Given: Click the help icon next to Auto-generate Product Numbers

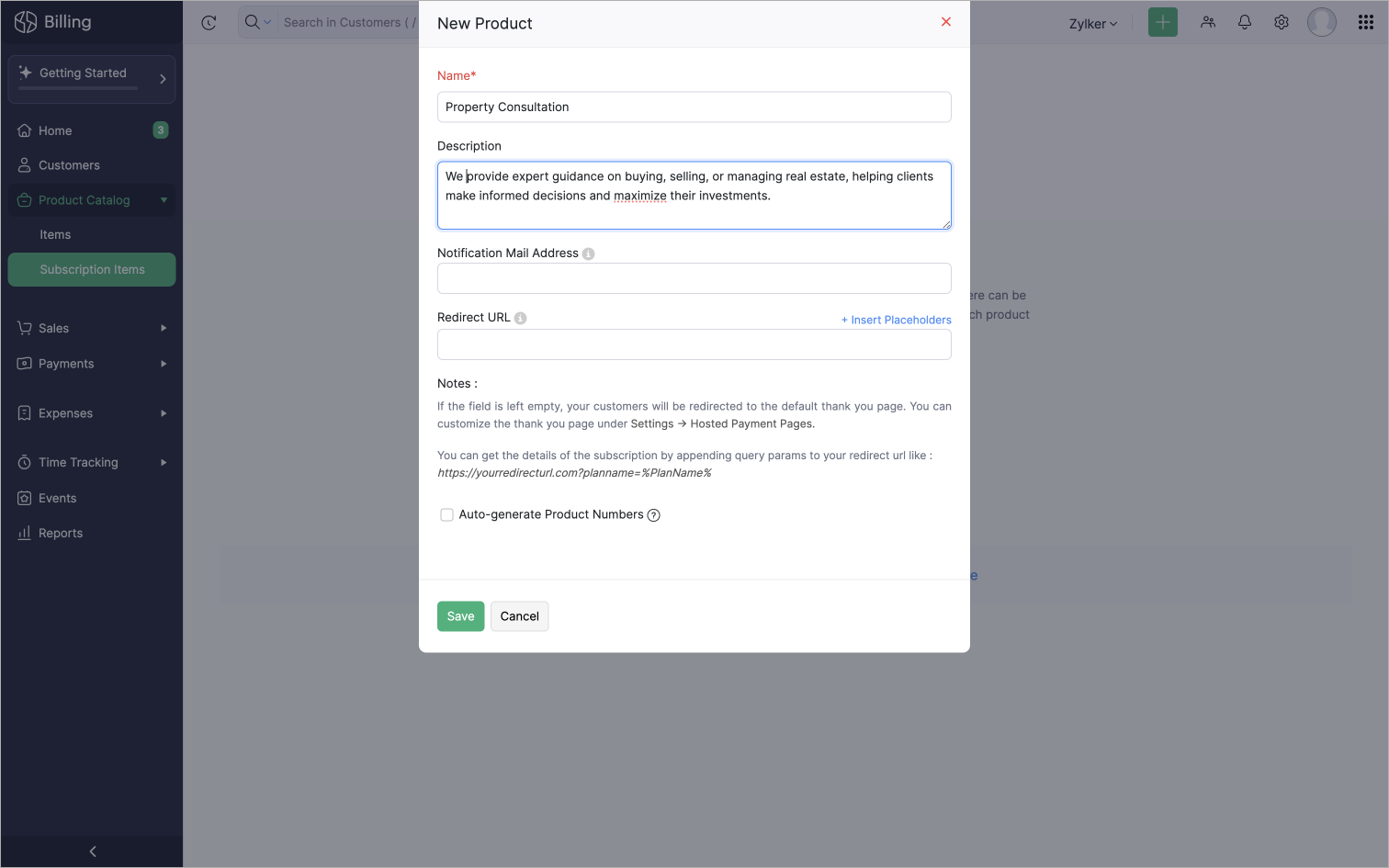Looking at the screenshot, I should 654,515.
